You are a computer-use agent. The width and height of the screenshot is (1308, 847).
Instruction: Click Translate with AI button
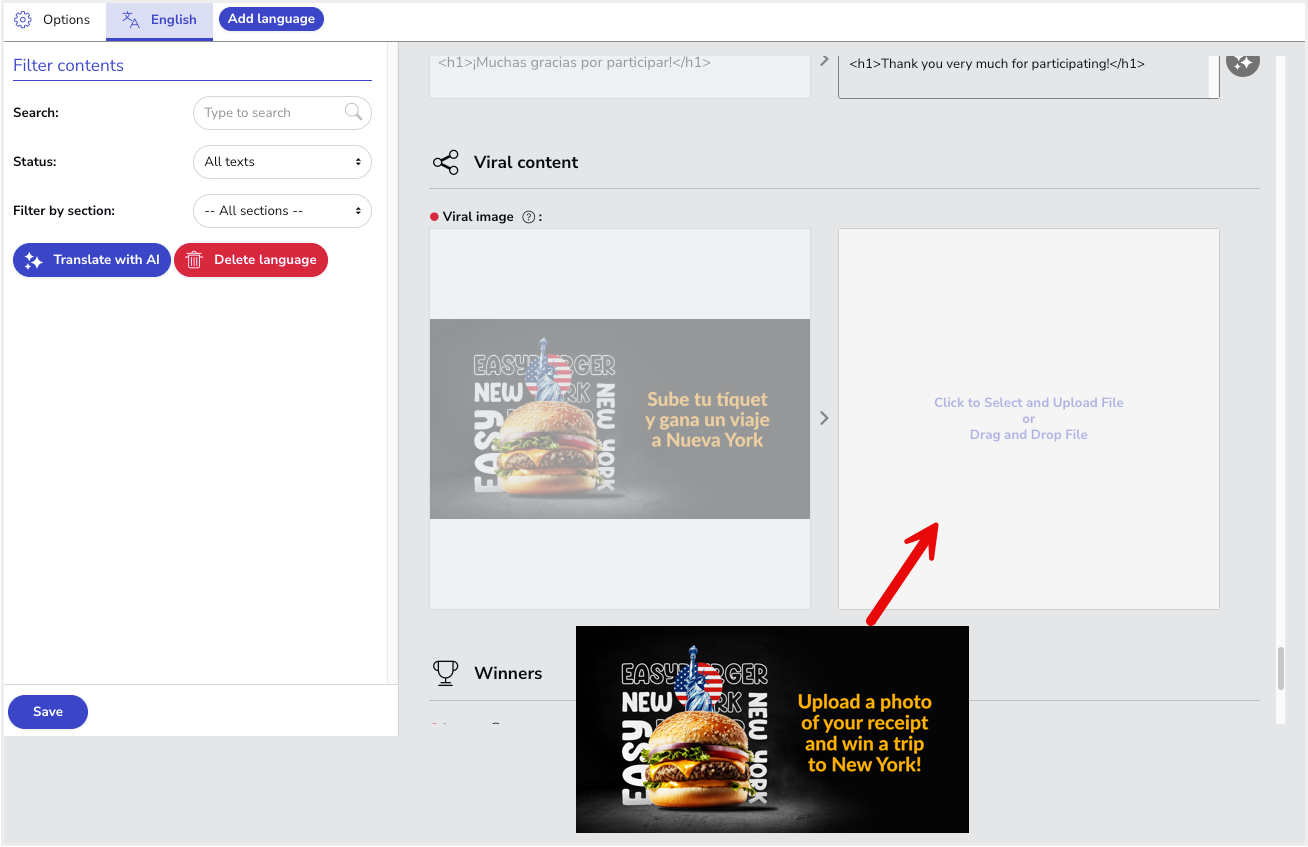tap(92, 260)
